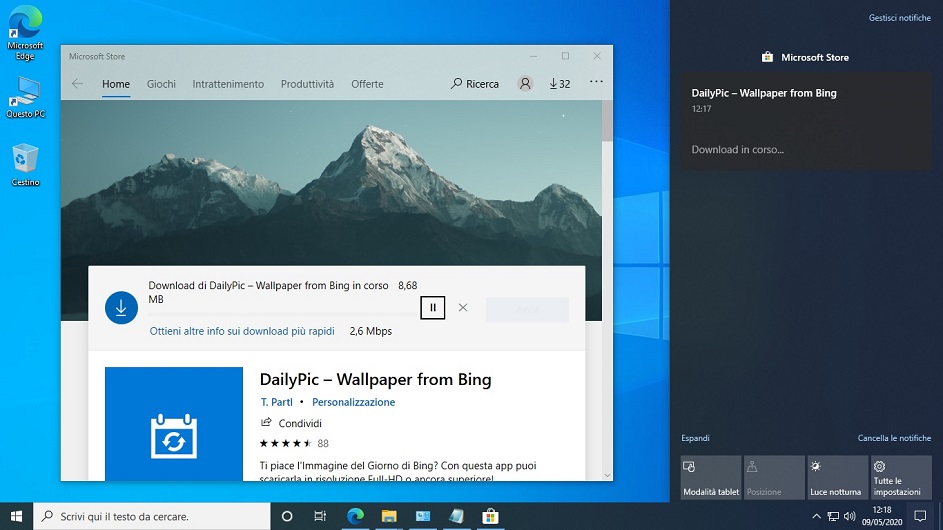Toggle Modalità tablet quick action
This screenshot has height=530, width=943.
point(711,478)
